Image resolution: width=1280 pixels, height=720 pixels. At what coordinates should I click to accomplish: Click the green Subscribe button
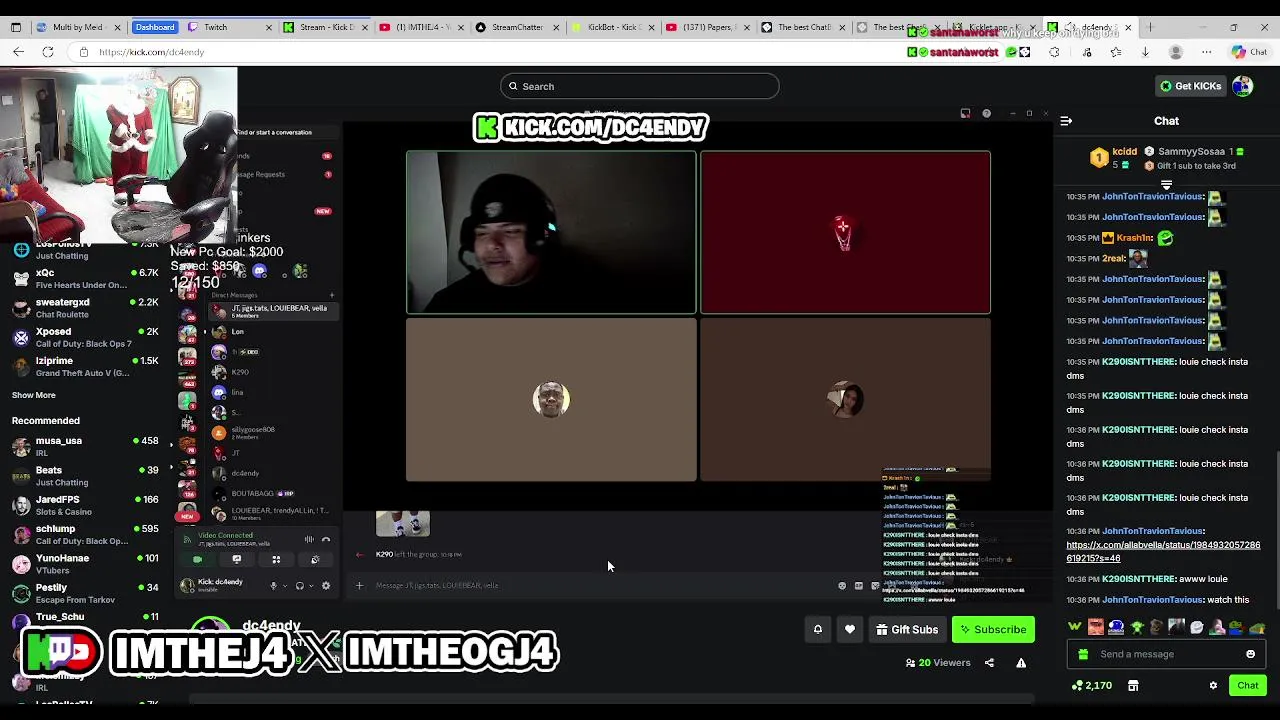click(x=994, y=630)
